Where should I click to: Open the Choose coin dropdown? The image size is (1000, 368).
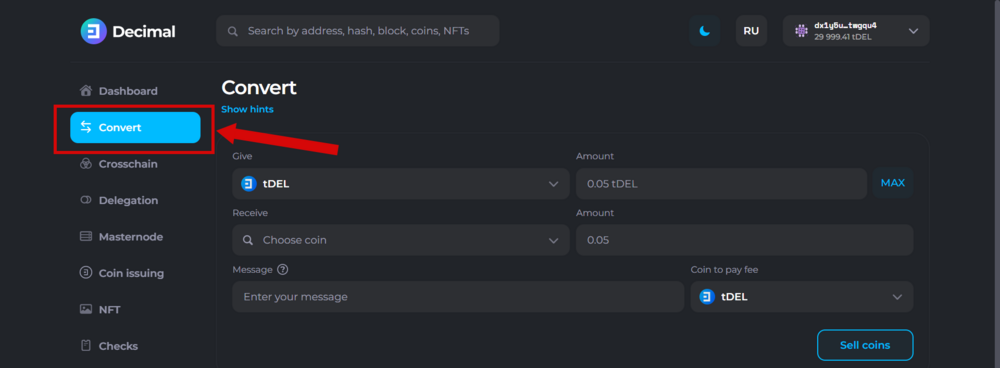401,240
